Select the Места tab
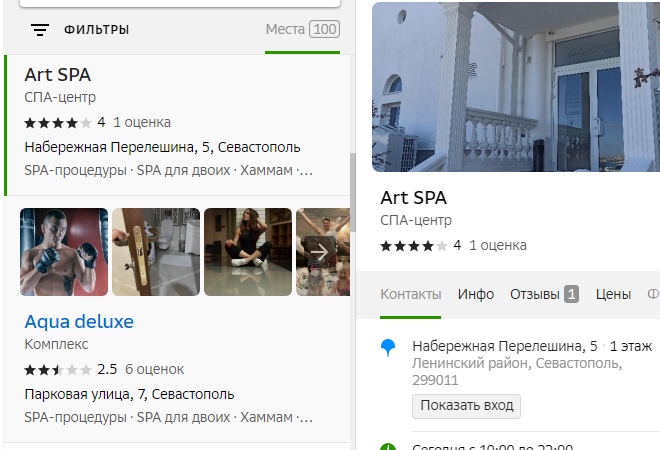This screenshot has height=450, width=660. [x=302, y=29]
